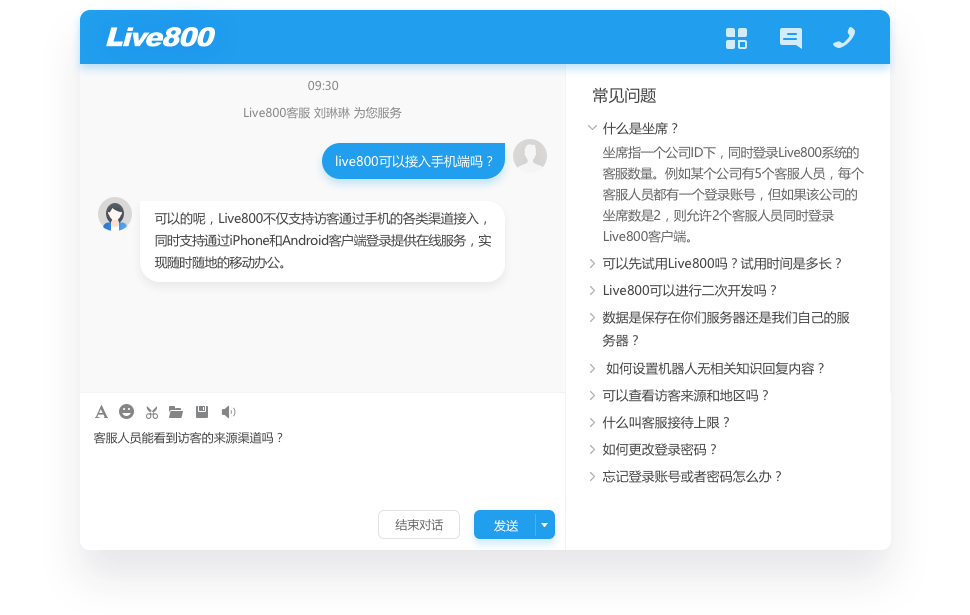Open the emoji picker

[x=126, y=411]
